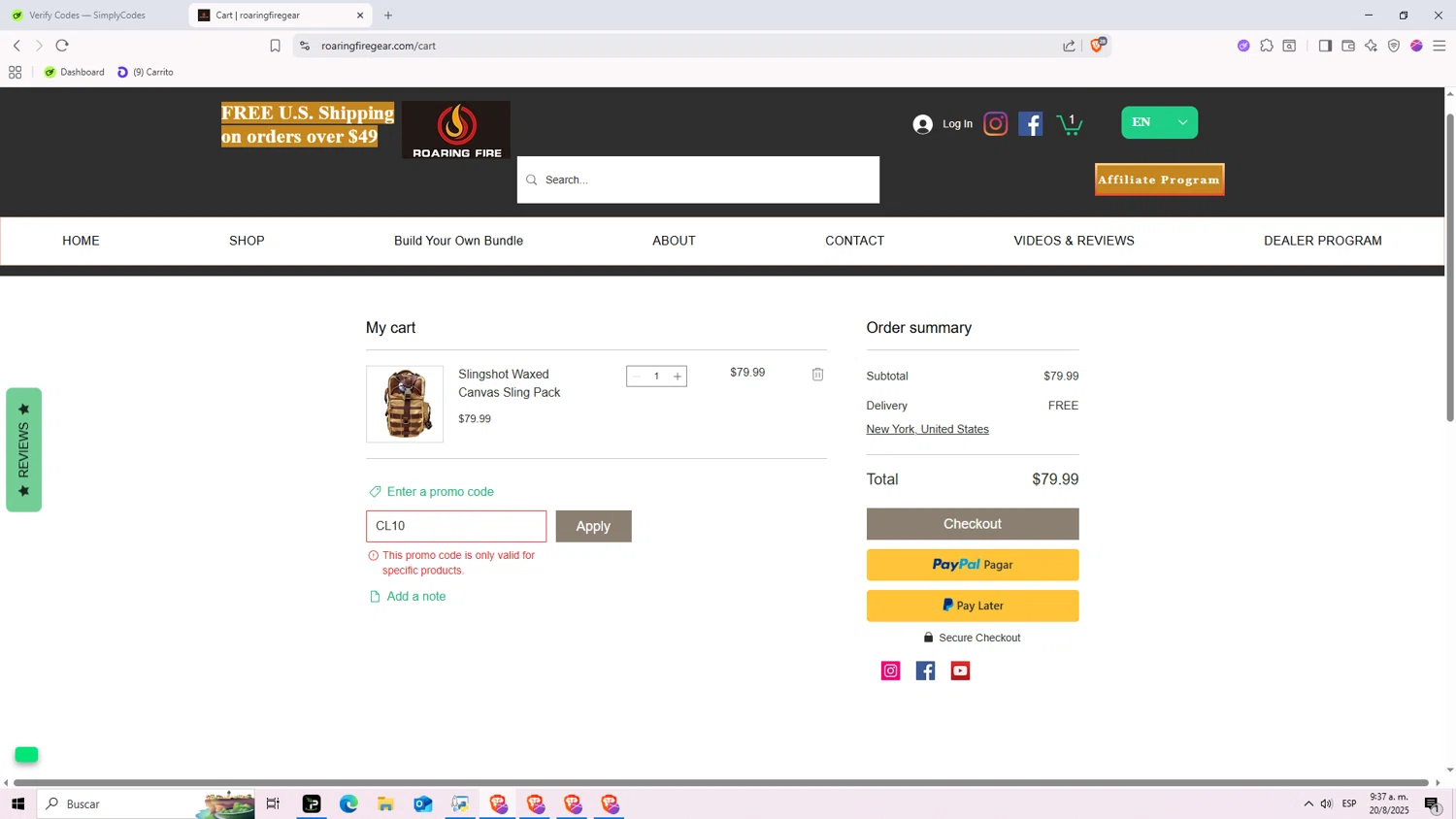This screenshot has width=1456, height=819.
Task: Remove Slingshot pack with trash icon
Action: tap(817, 375)
